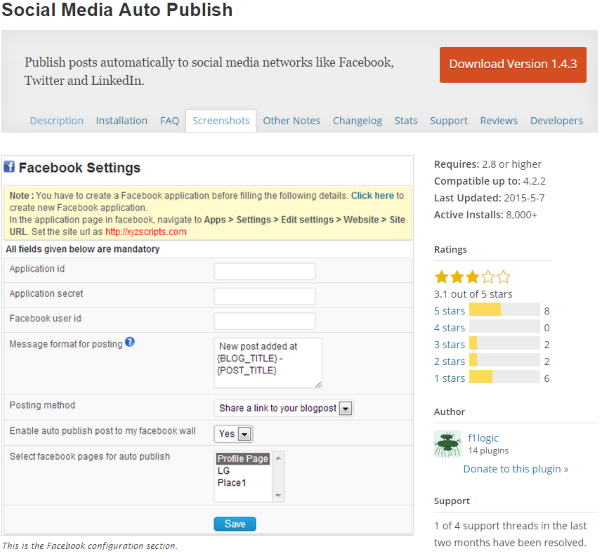
Task: Click inside the Message format text area
Action: (268, 363)
